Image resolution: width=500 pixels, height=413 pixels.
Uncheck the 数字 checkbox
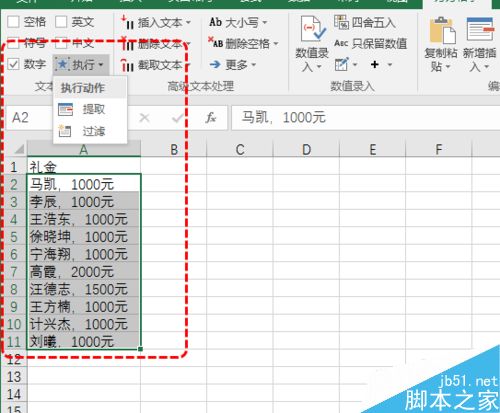point(13,64)
